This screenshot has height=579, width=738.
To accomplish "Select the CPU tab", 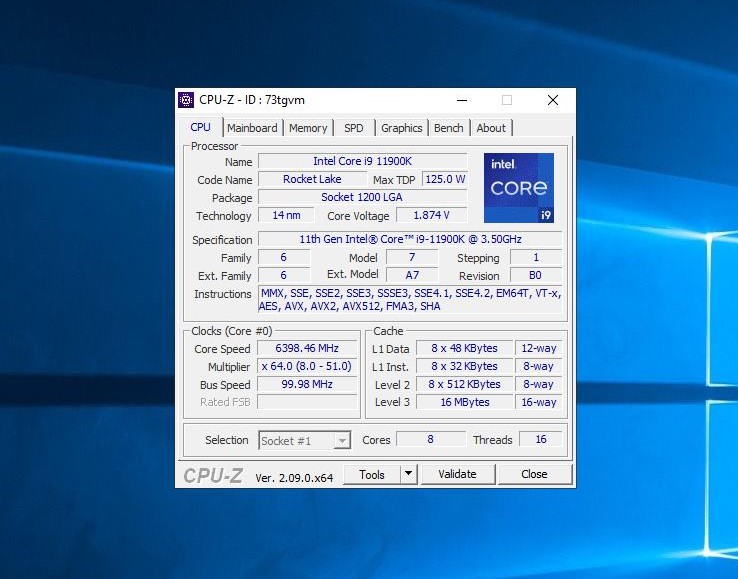I will tap(201, 127).
